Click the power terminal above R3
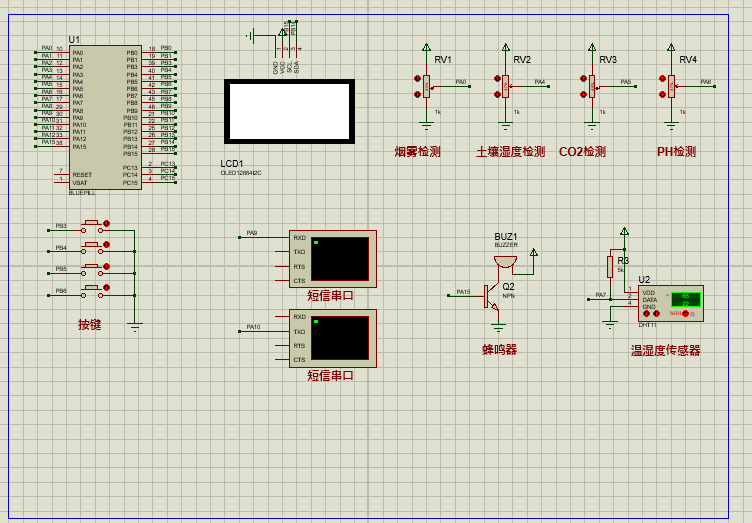 pyautogui.click(x=624, y=232)
